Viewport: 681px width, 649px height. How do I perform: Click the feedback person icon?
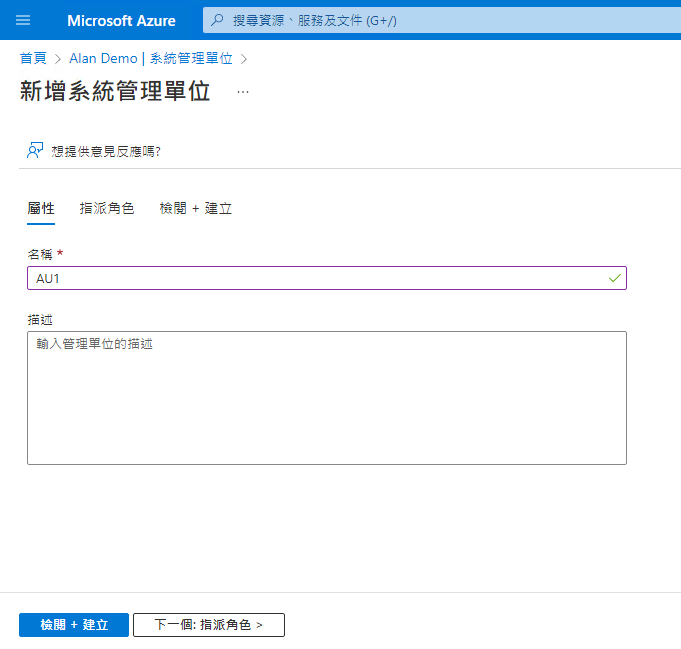pyautogui.click(x=35, y=150)
